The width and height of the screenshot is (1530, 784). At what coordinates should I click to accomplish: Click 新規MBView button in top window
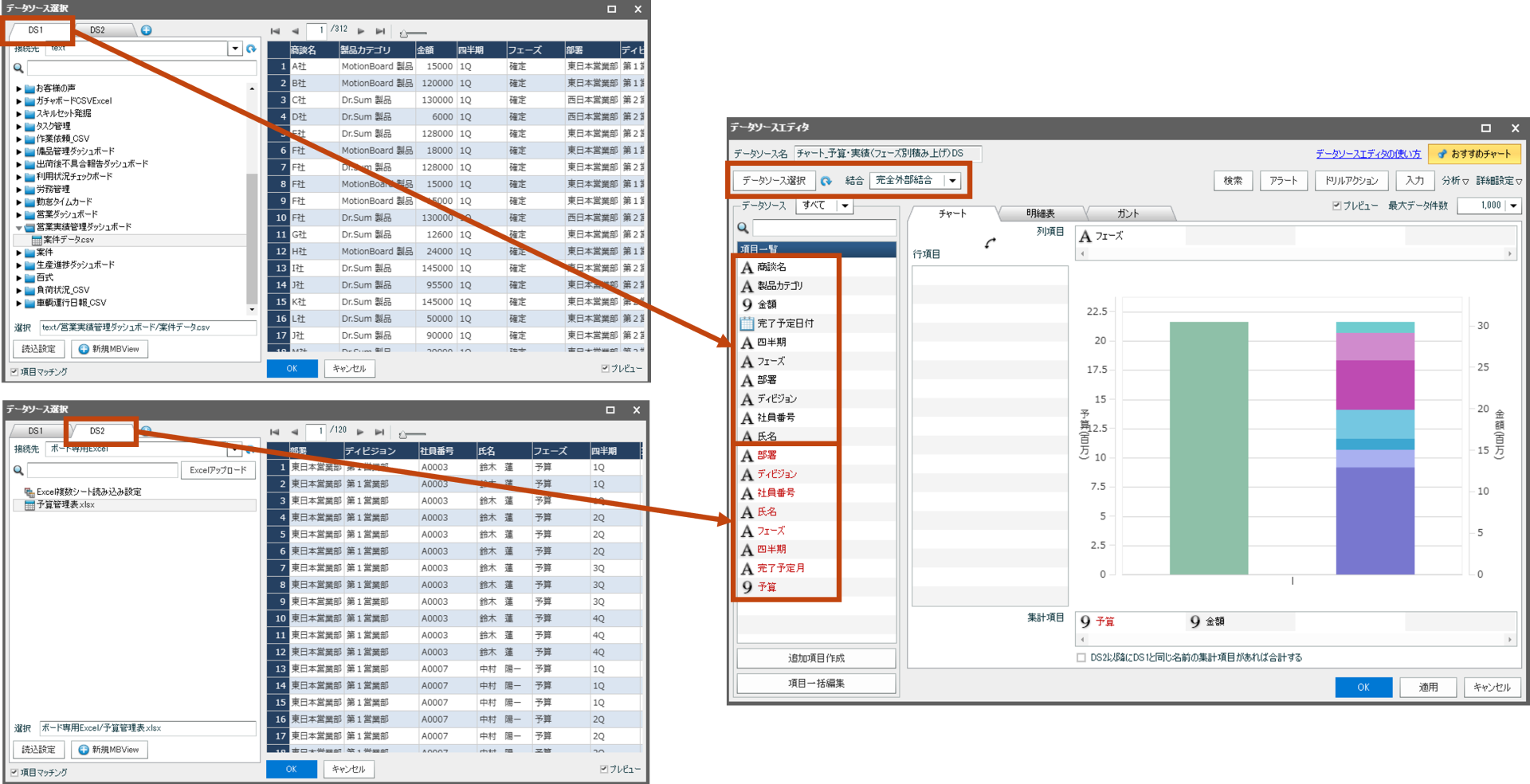(110, 349)
